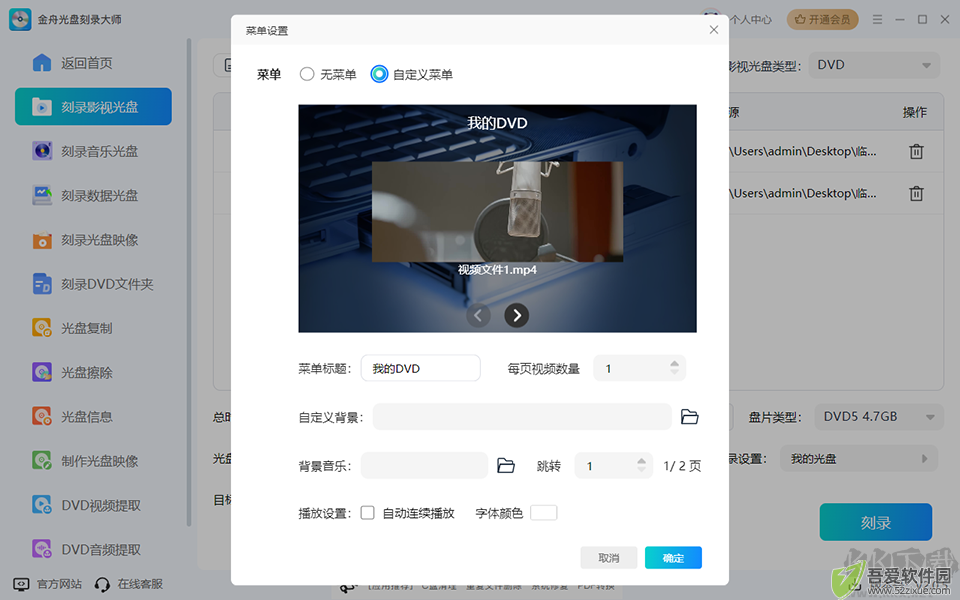Delete the first file row with trash icon
The height and width of the screenshot is (600, 960).
(916, 151)
